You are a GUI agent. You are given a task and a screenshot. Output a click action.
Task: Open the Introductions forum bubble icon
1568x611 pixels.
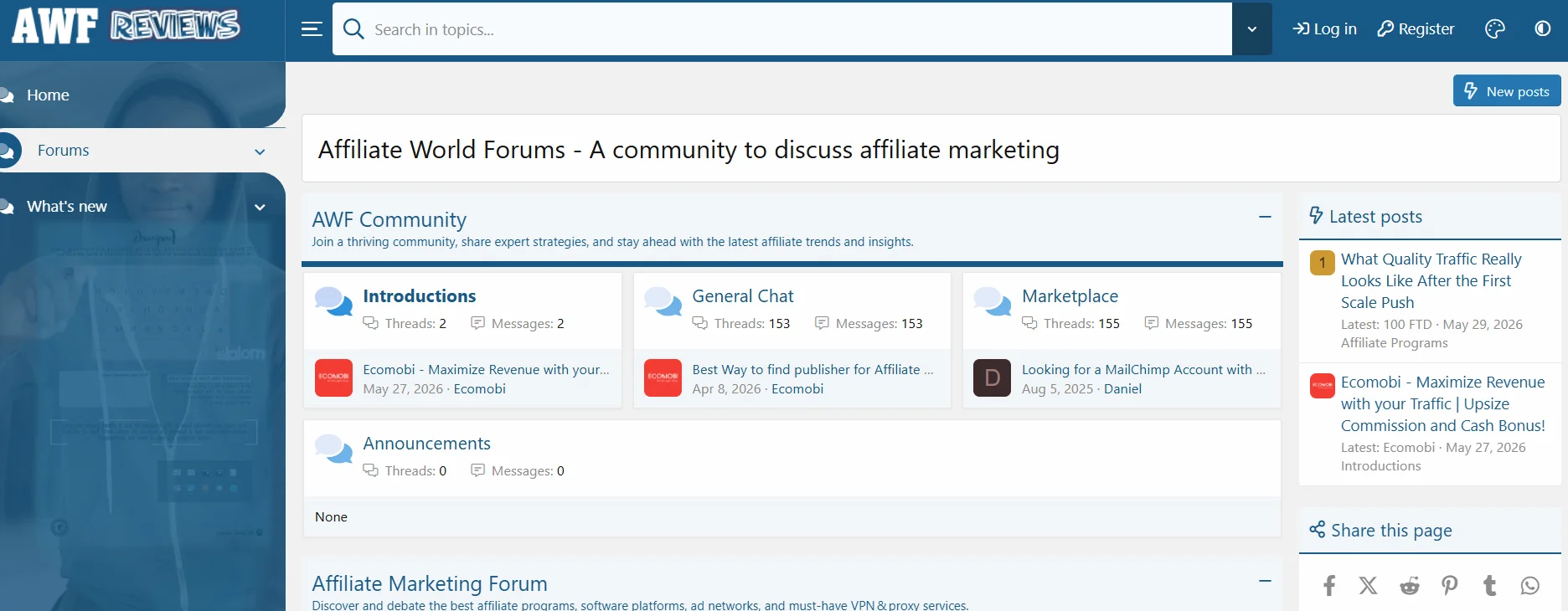tap(333, 301)
